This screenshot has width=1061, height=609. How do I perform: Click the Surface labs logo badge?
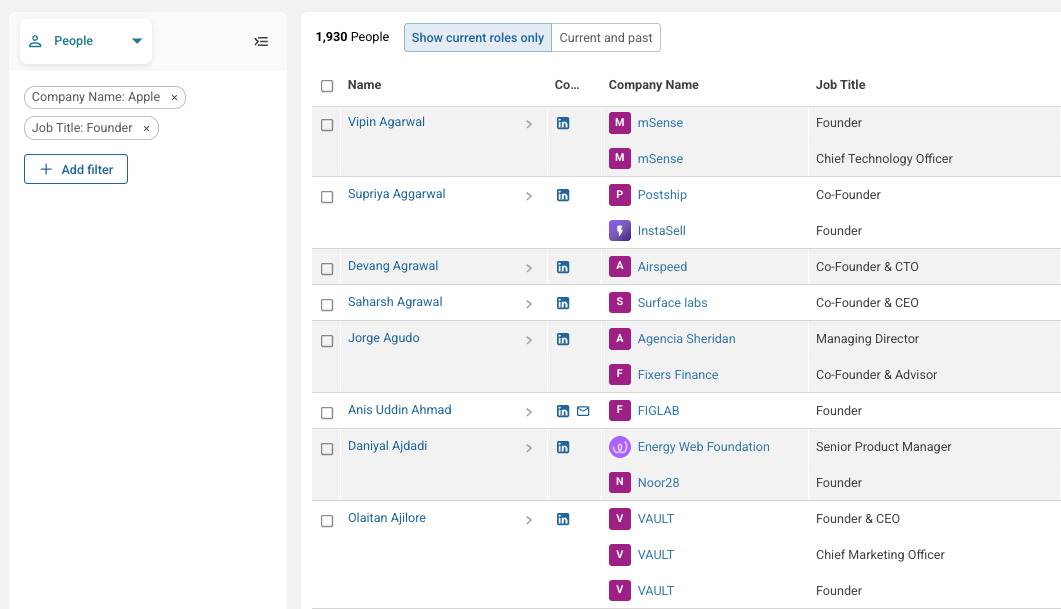pyautogui.click(x=620, y=302)
